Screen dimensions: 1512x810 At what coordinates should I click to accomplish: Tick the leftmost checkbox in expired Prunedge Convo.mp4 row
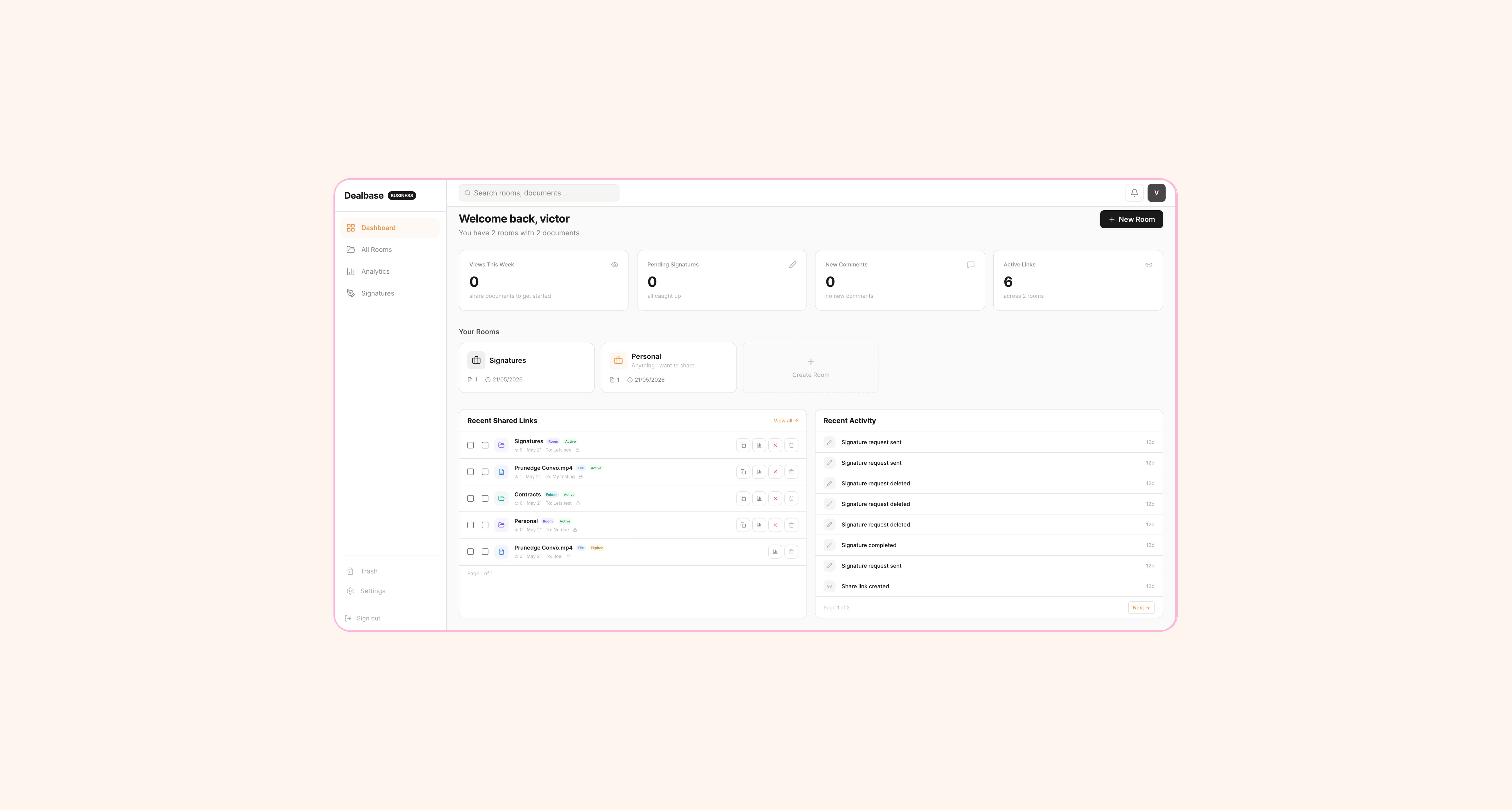(x=471, y=552)
